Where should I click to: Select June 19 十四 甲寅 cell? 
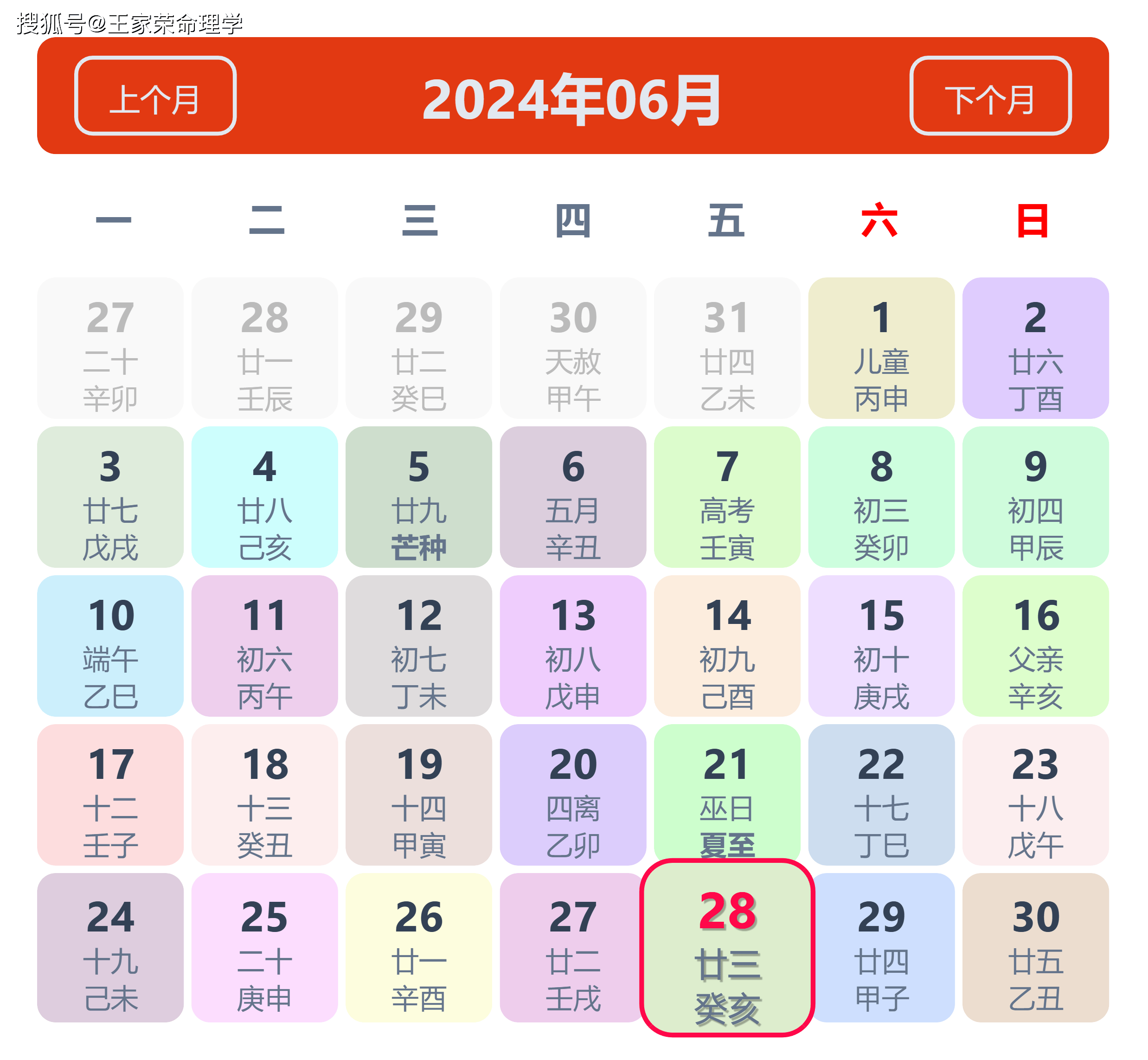tap(418, 795)
